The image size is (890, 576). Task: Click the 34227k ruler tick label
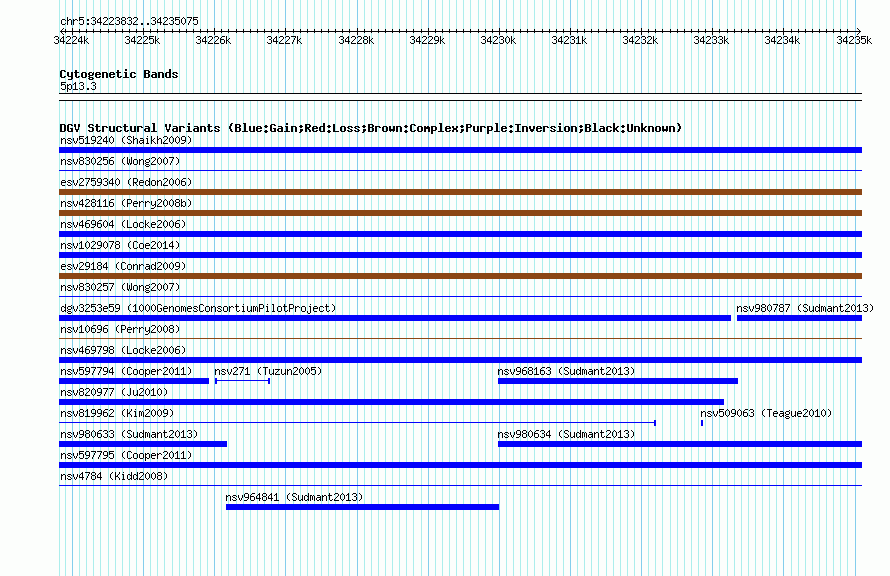pyautogui.click(x=284, y=40)
